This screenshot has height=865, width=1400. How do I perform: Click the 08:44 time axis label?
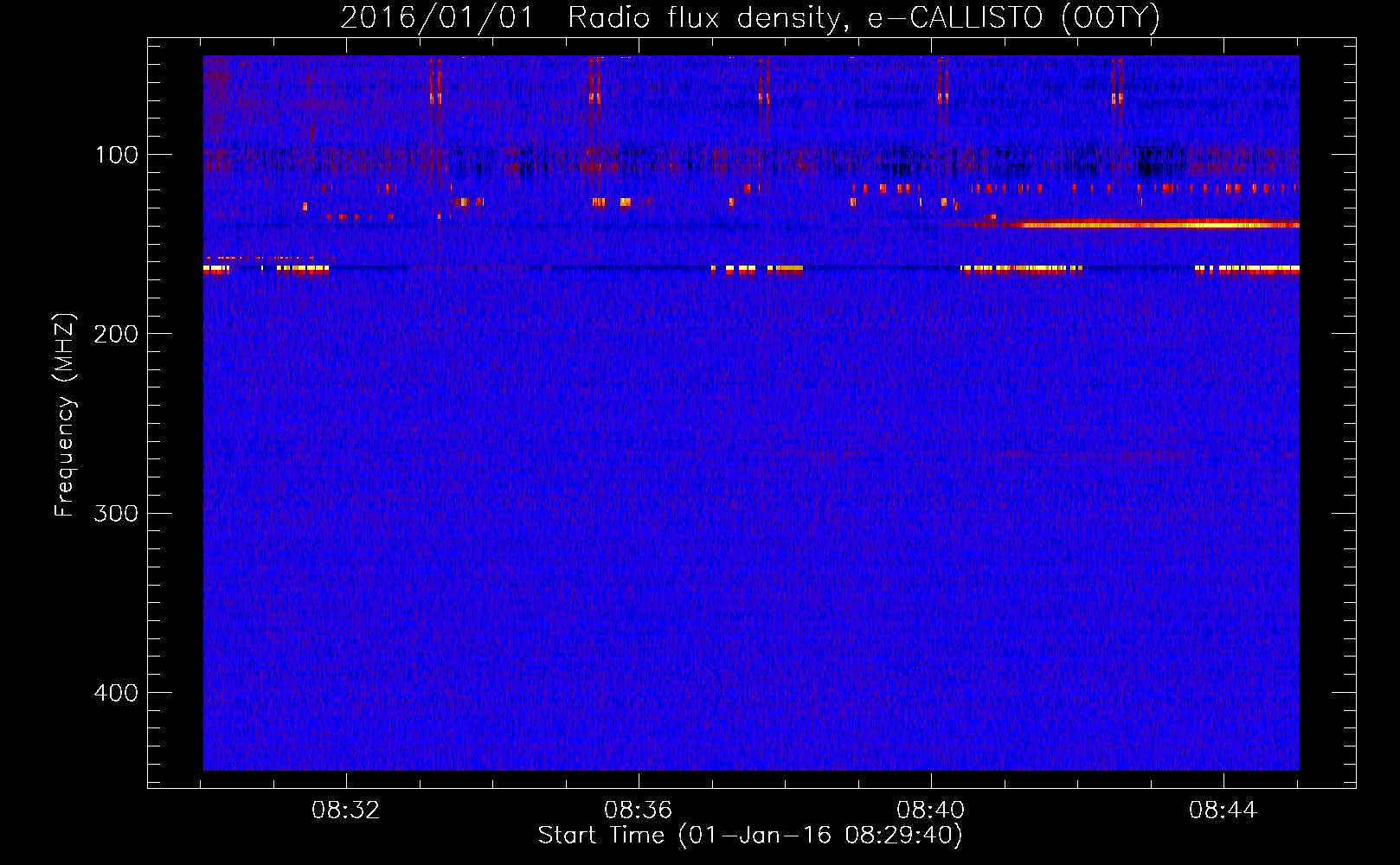(1223, 811)
